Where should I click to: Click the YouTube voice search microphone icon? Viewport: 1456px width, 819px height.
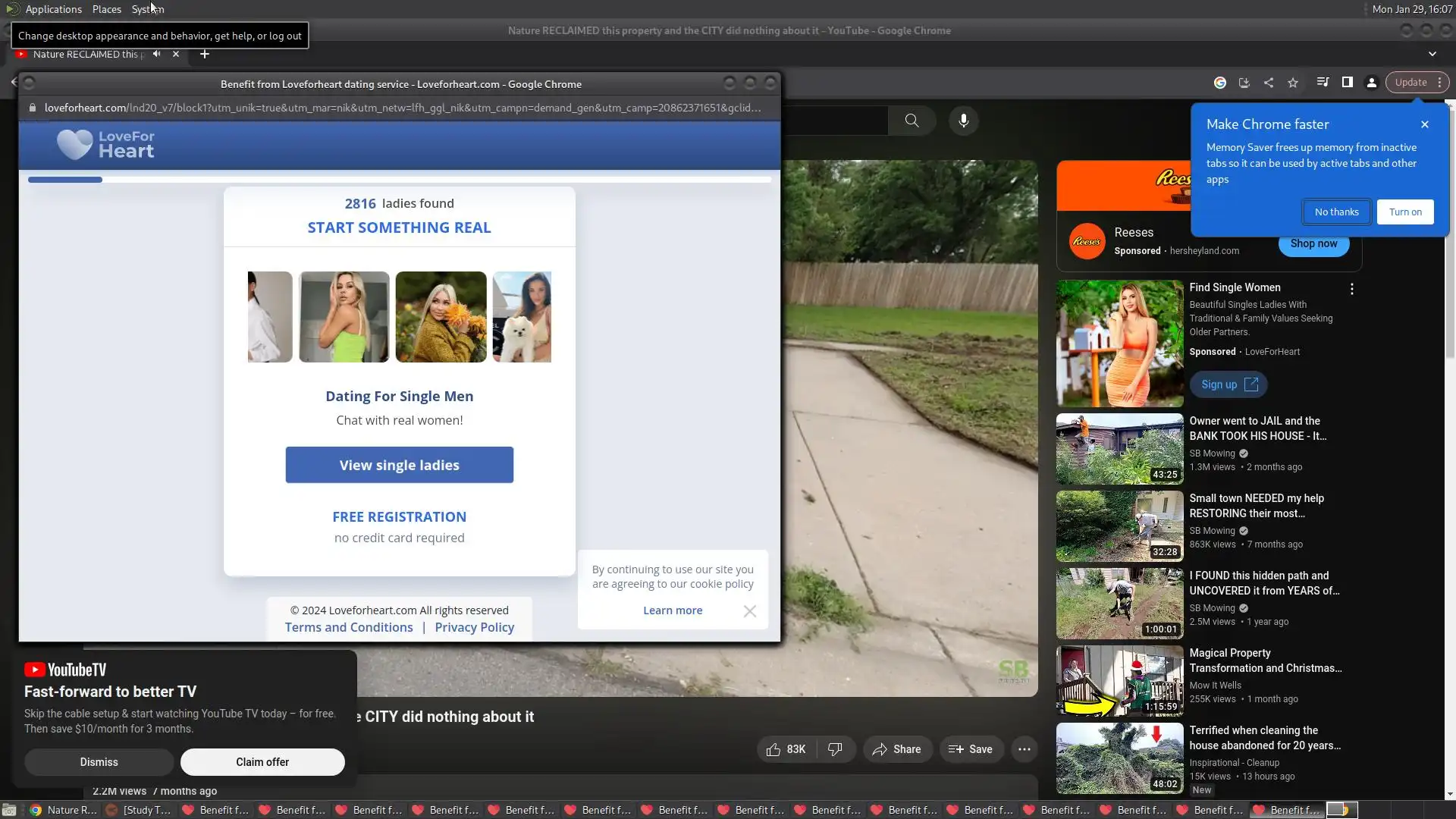tap(963, 121)
